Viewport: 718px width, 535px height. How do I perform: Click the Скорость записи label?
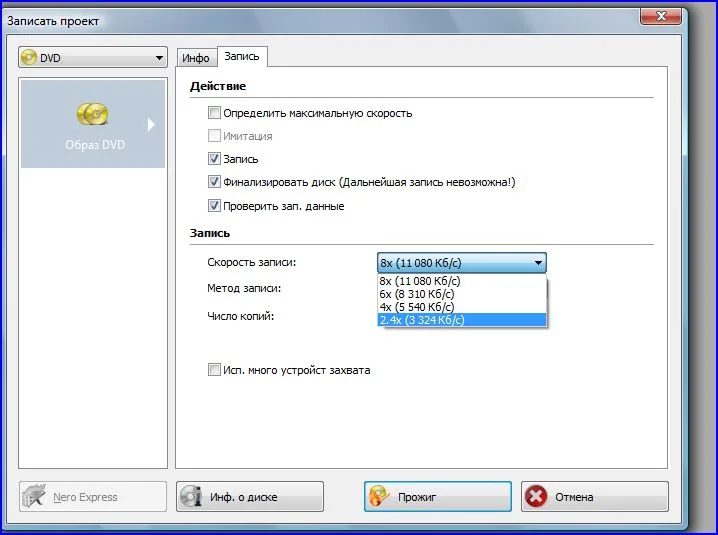pyautogui.click(x=252, y=262)
